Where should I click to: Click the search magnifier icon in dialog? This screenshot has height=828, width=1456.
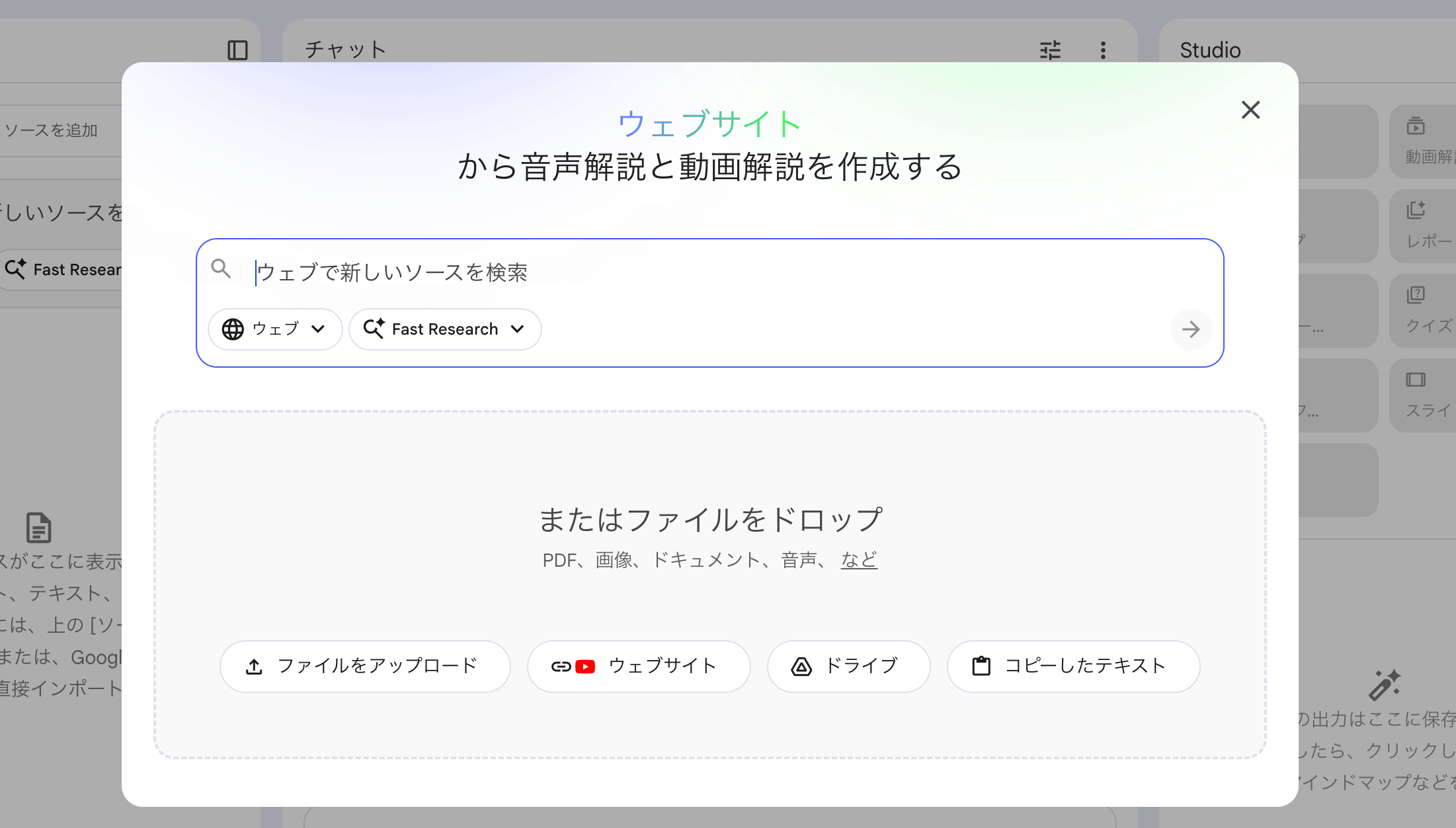tap(221, 269)
